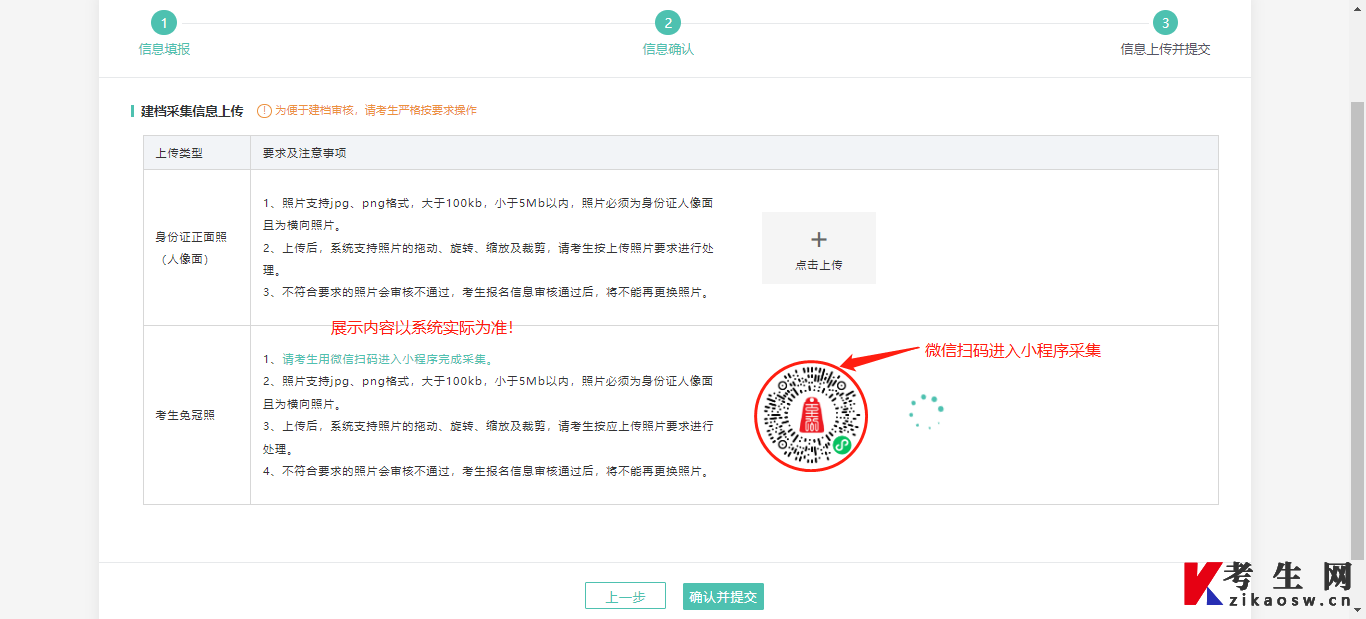Click the orange notice 为便于建档审核 text

[x=376, y=111]
